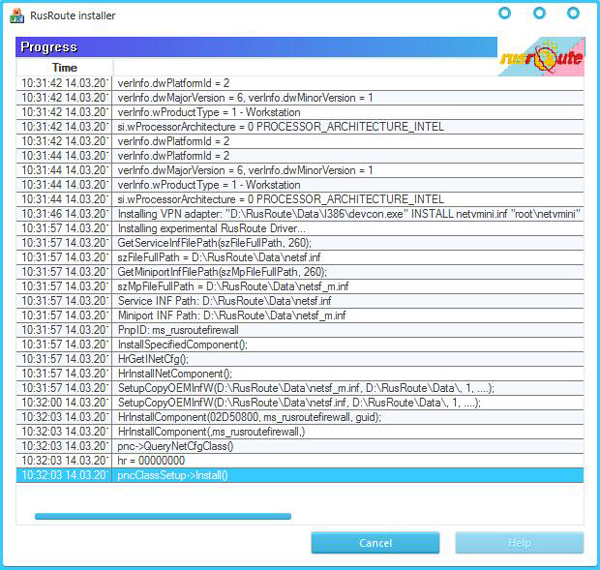Viewport: 600px width, 570px height.
Task: Select the Miniport INF Path line
Action: coord(300,316)
